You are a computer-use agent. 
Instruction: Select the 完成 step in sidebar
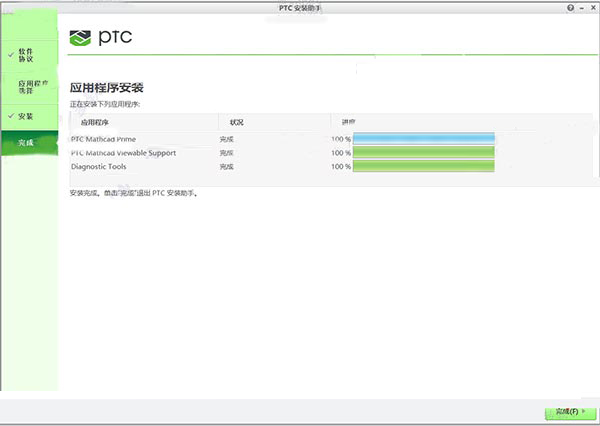tap(29, 143)
